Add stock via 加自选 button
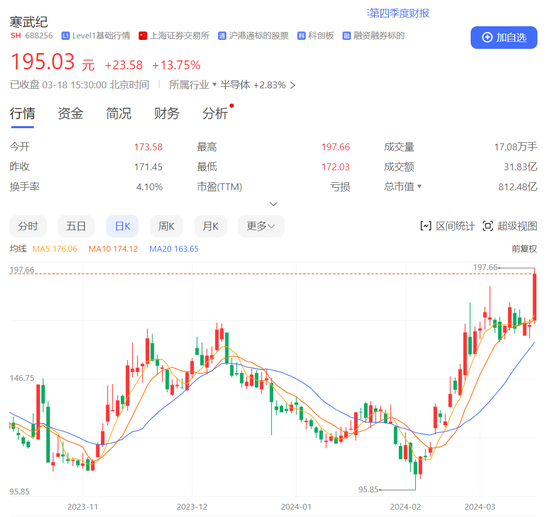This screenshot has width=550, height=517. click(503, 38)
